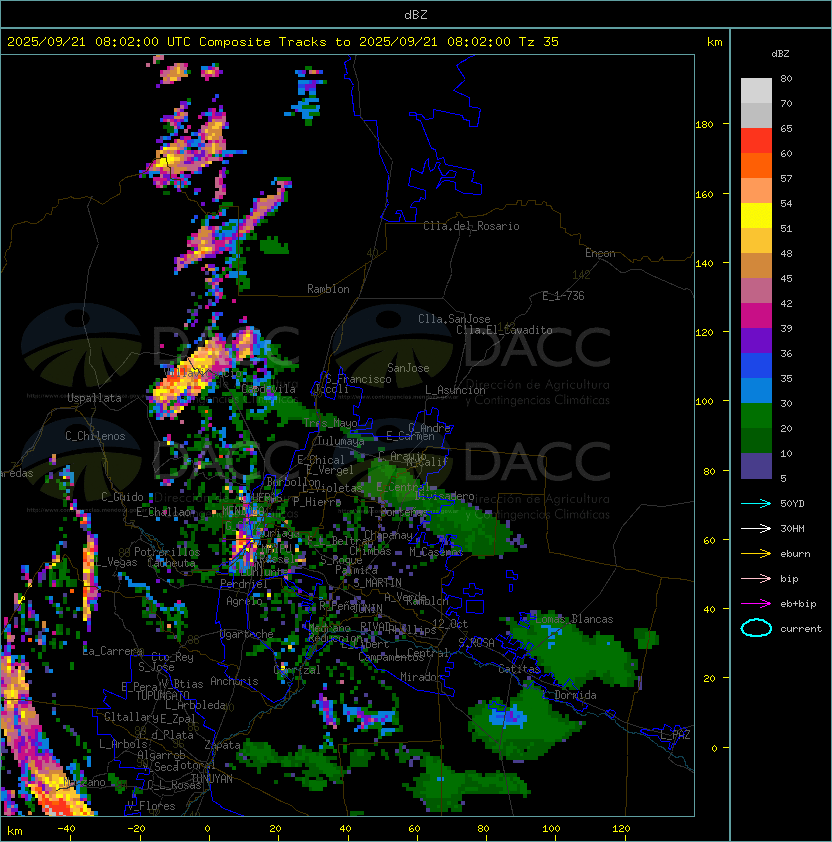Pick the purple swatch below 39 dBZ
The width and height of the screenshot is (832, 842).
[x=756, y=340]
